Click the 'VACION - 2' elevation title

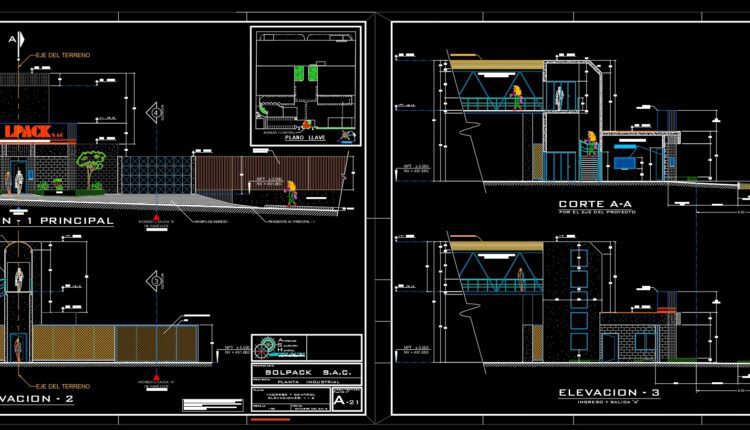coord(37,398)
